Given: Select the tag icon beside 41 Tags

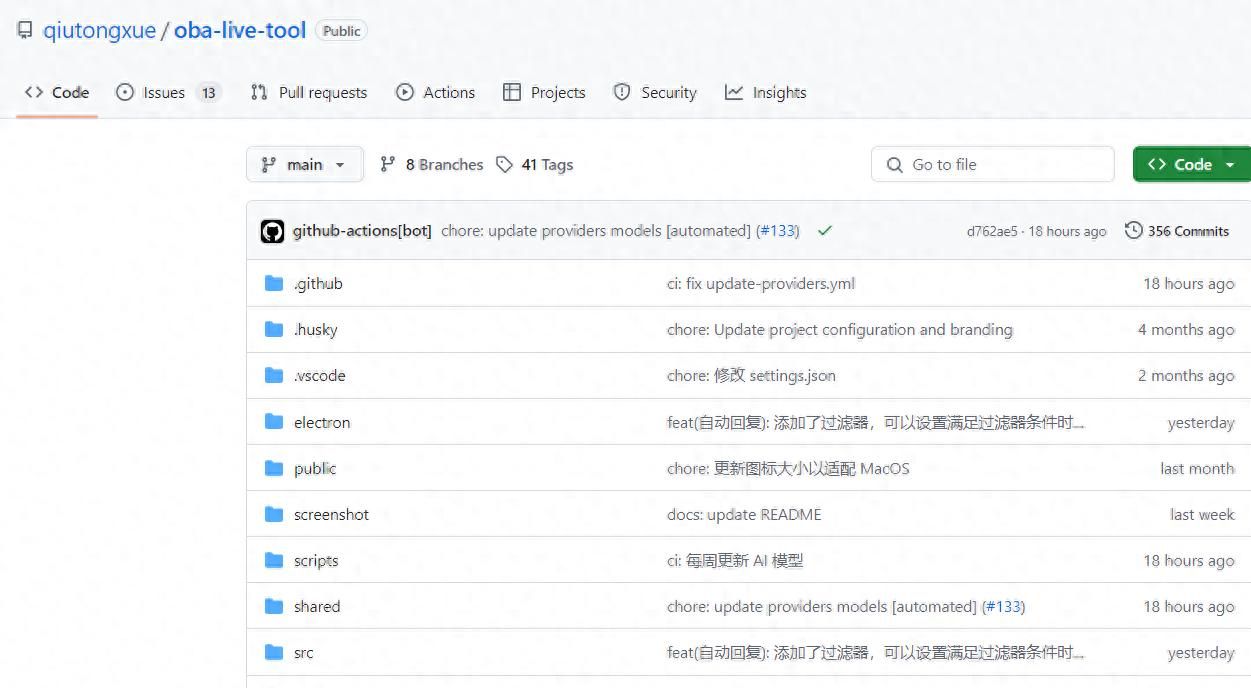Looking at the screenshot, I should (x=506, y=164).
